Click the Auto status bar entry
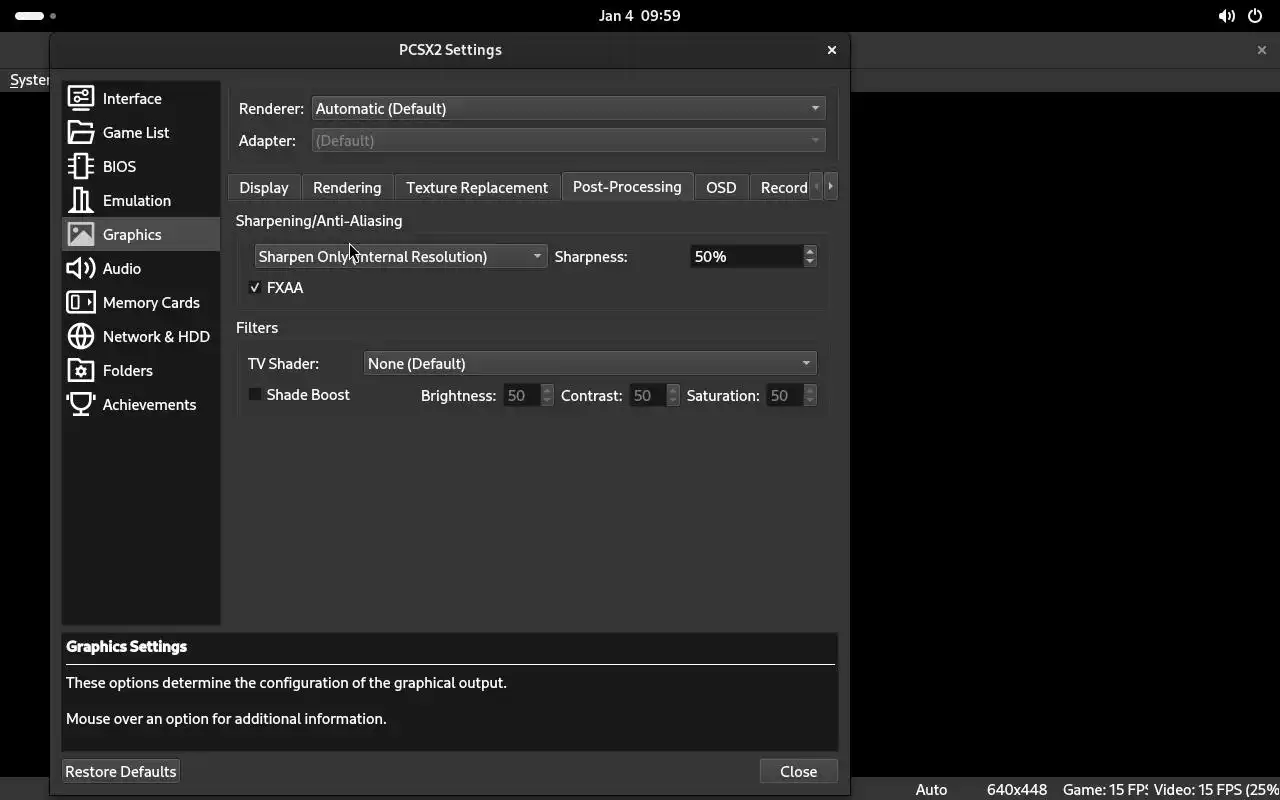Screen dimensions: 1280x800 [x=931, y=789]
